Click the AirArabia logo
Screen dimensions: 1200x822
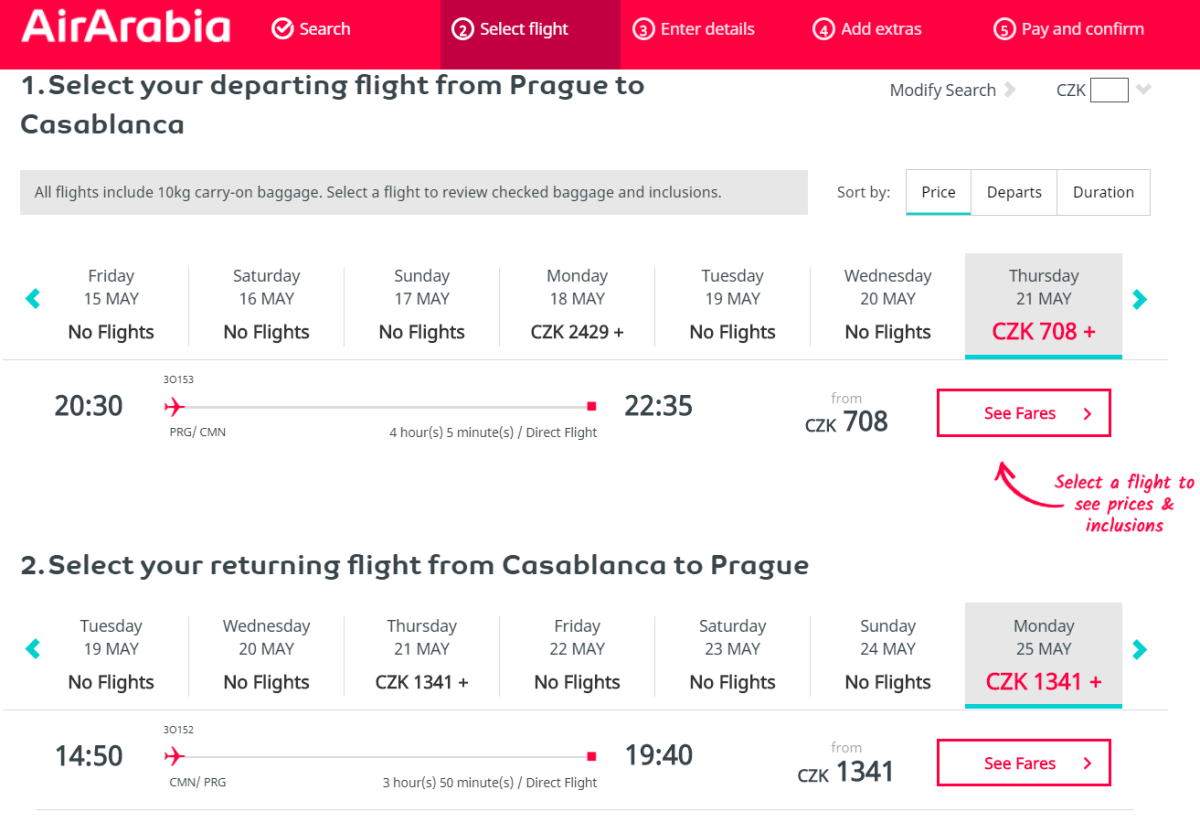[126, 28]
